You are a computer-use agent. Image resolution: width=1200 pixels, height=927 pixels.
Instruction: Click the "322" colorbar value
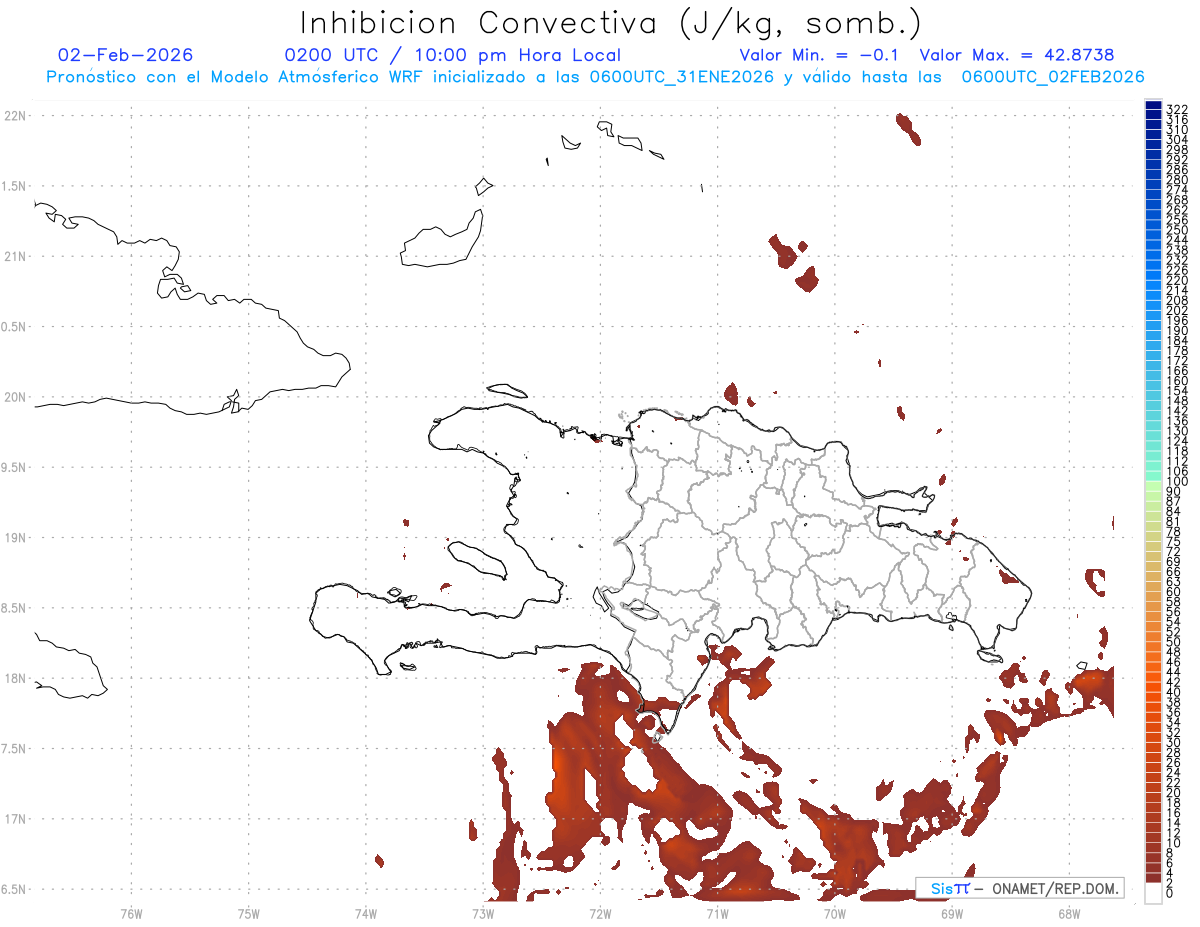1177,109
